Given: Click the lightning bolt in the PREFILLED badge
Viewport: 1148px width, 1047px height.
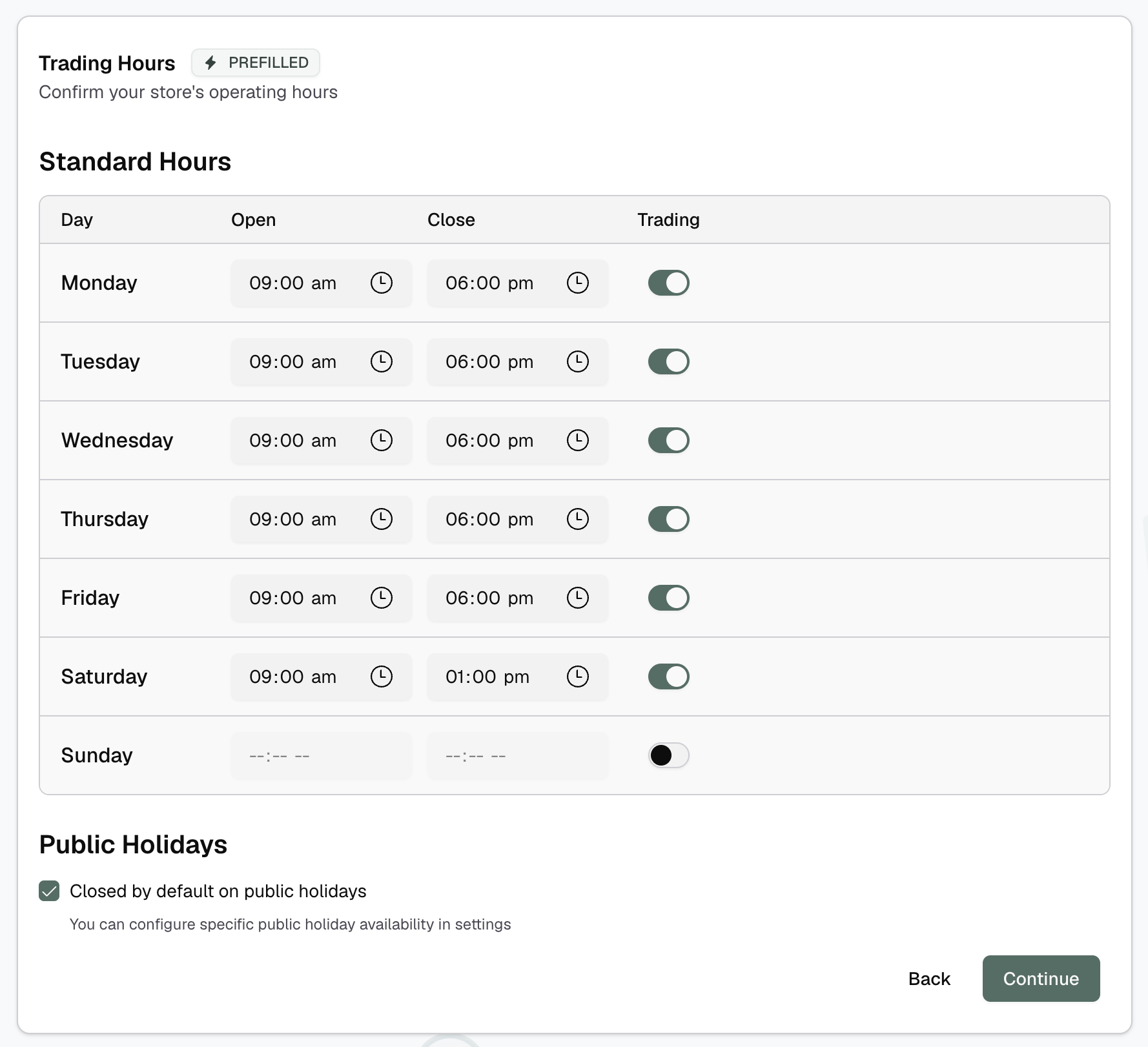Looking at the screenshot, I should click(x=211, y=62).
